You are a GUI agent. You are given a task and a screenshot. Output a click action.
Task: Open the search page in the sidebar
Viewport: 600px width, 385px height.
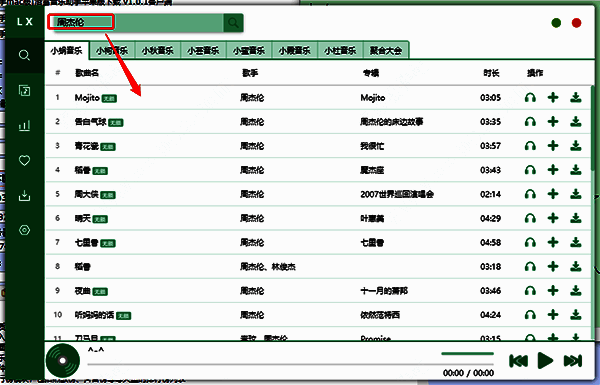[x=24, y=55]
